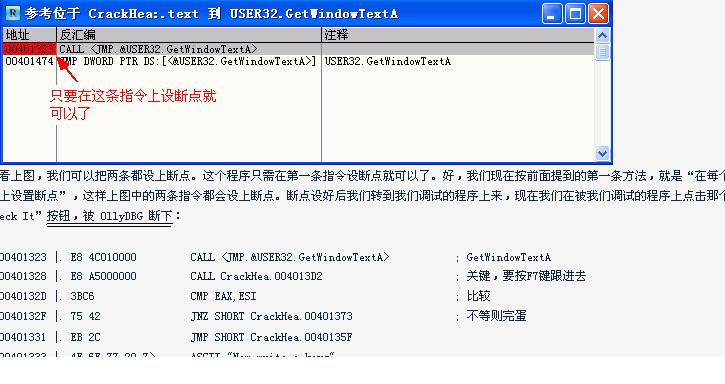725x384 pixels.
Task: Click address 00401331 in the listing
Action: (23, 337)
